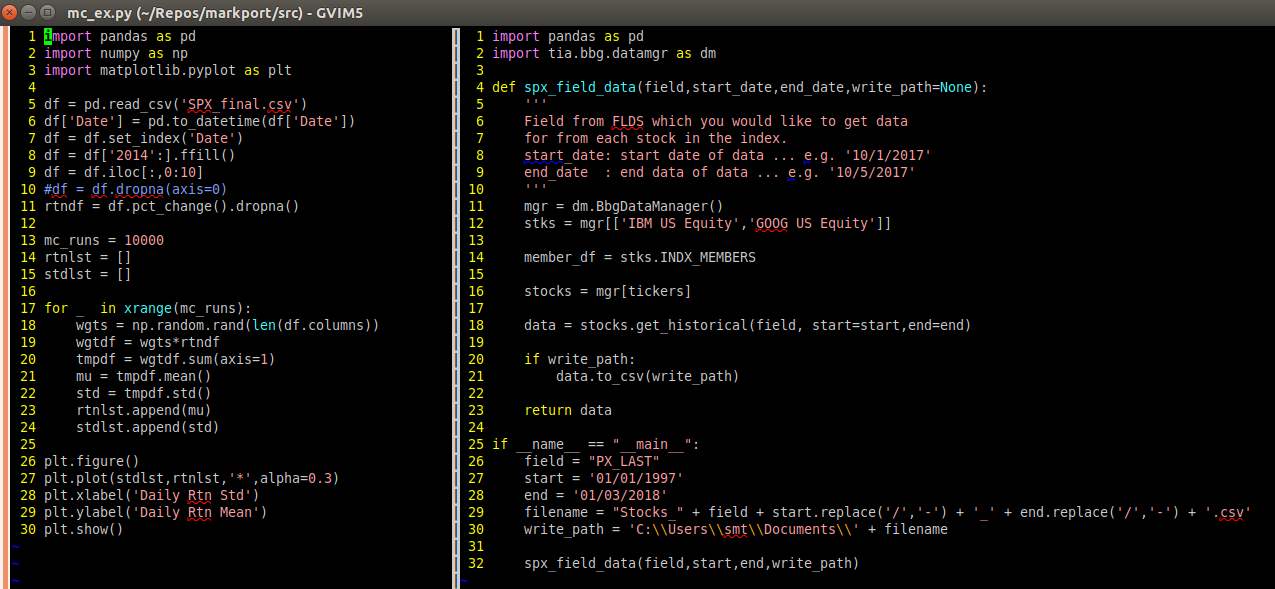Click 'xrange(mc_runs):' in the for loop

coord(188,308)
